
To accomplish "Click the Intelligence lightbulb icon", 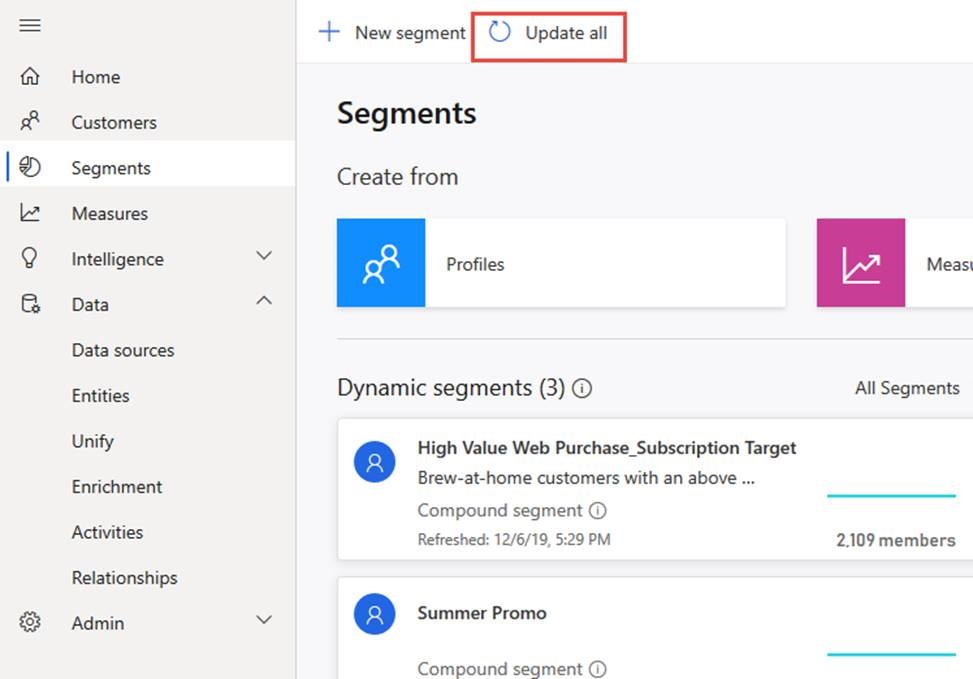I will (29, 258).
